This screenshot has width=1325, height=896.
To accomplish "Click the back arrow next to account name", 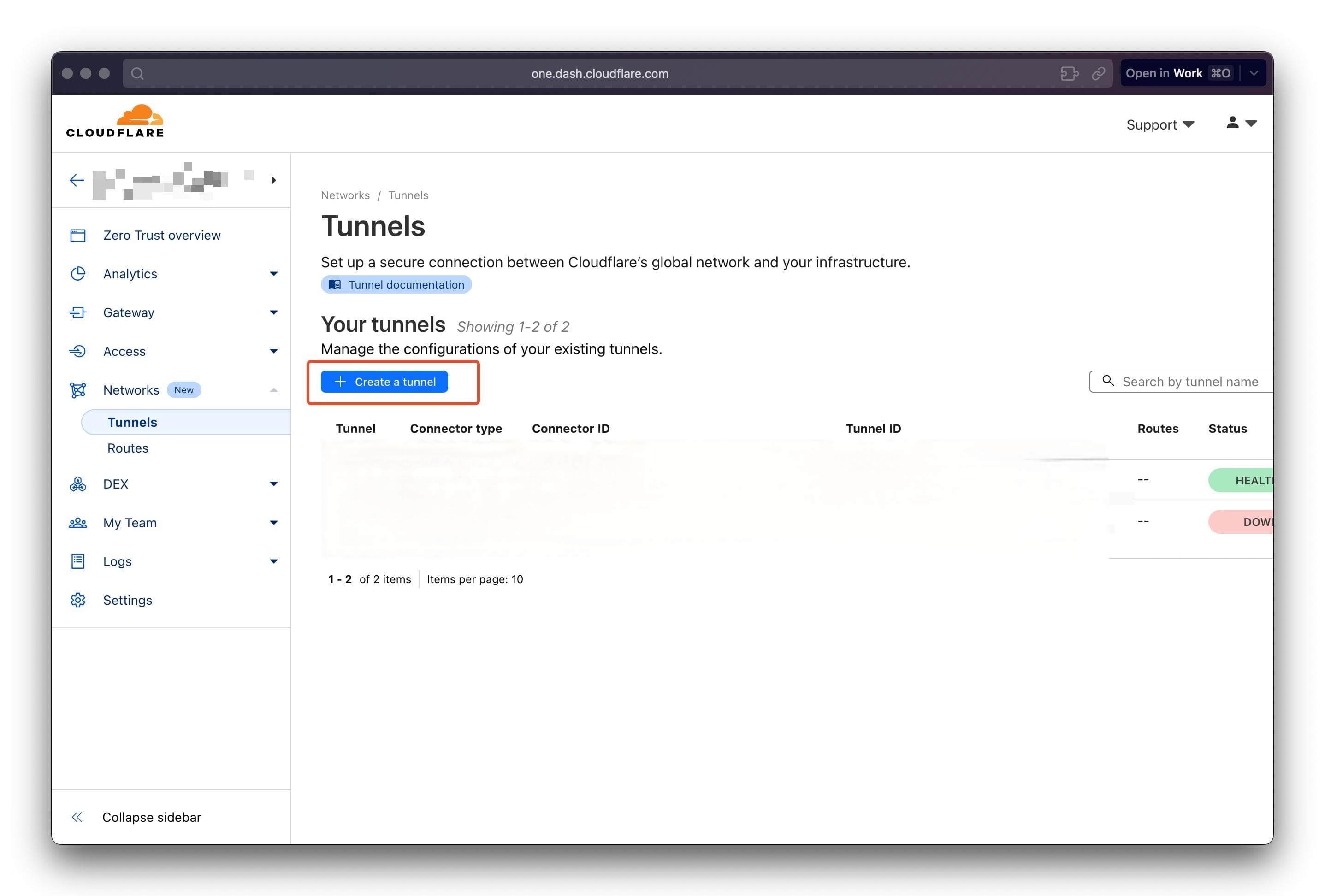I will click(77, 181).
